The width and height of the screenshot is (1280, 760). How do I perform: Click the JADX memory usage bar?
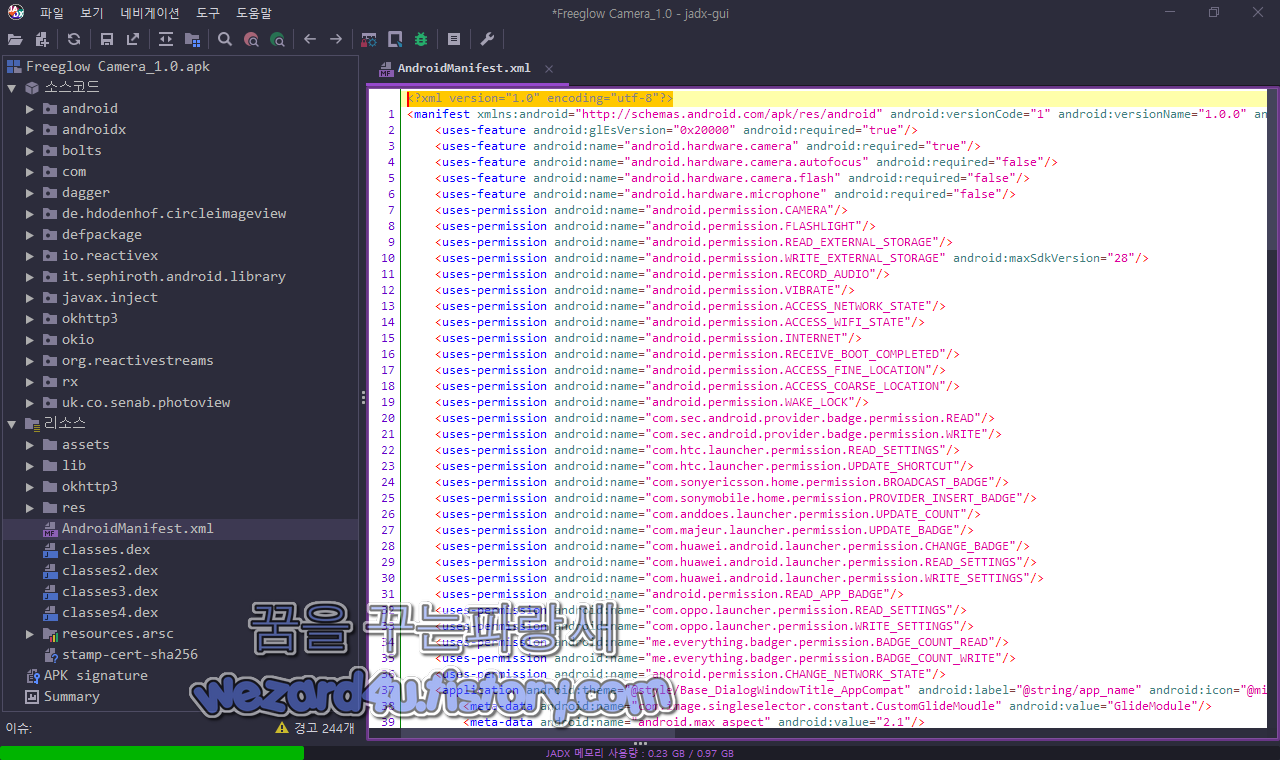(640, 753)
